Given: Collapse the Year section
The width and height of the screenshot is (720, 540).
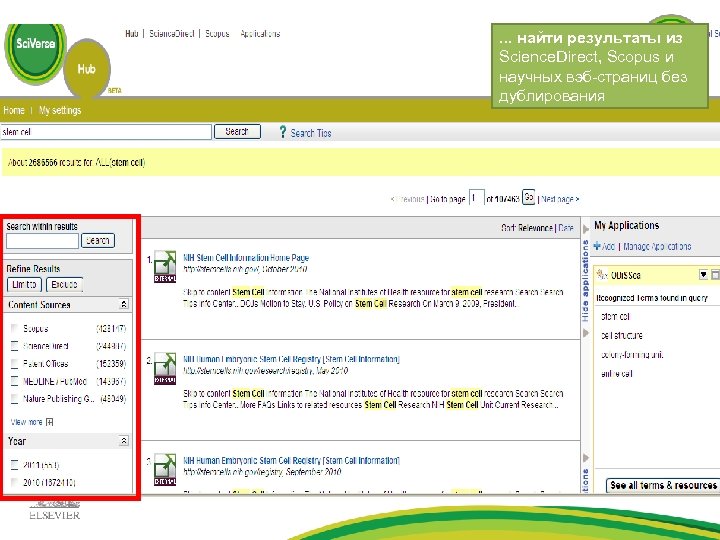Looking at the screenshot, I should [x=123, y=441].
